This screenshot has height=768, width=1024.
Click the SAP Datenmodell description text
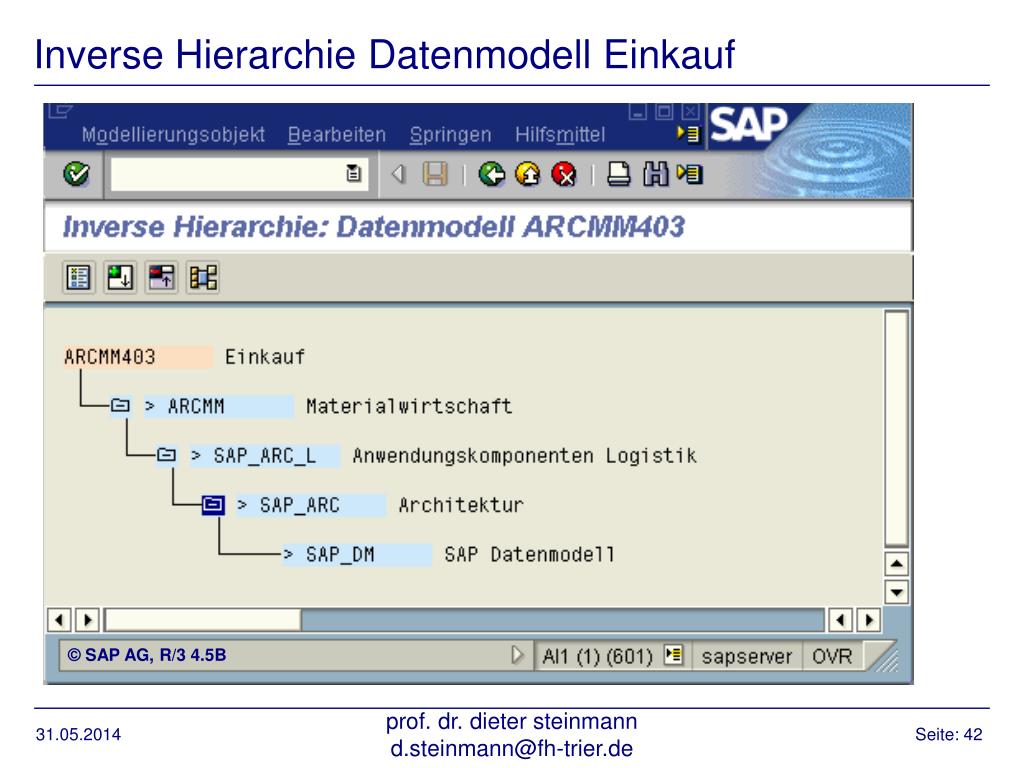[529, 554]
